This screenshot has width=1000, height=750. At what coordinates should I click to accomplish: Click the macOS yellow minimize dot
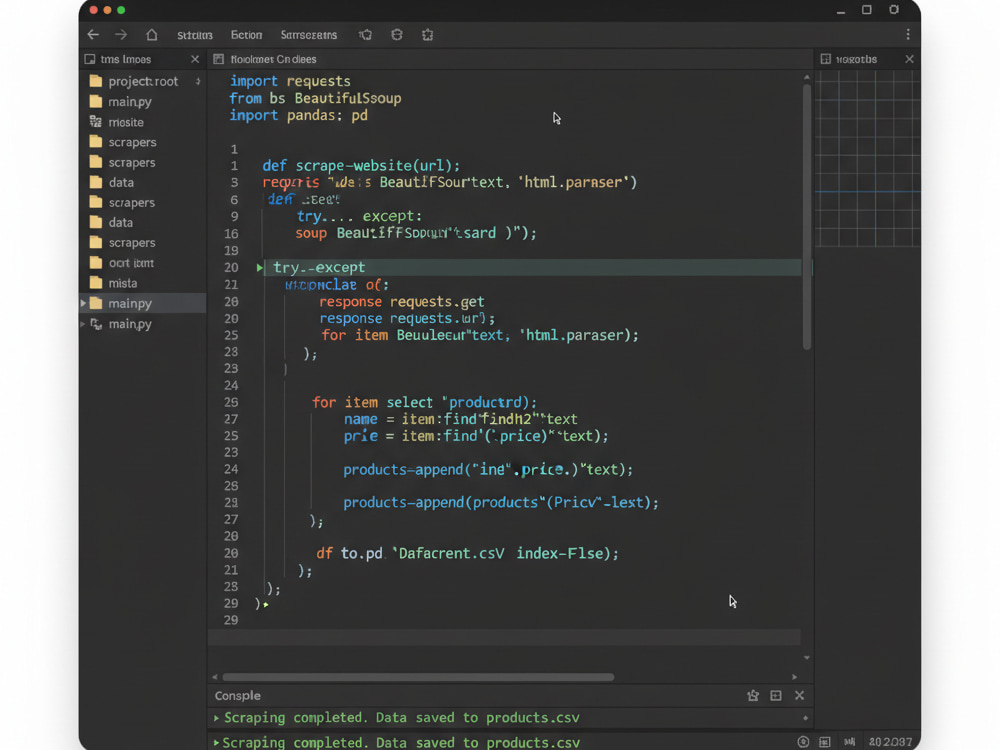[x=107, y=10]
